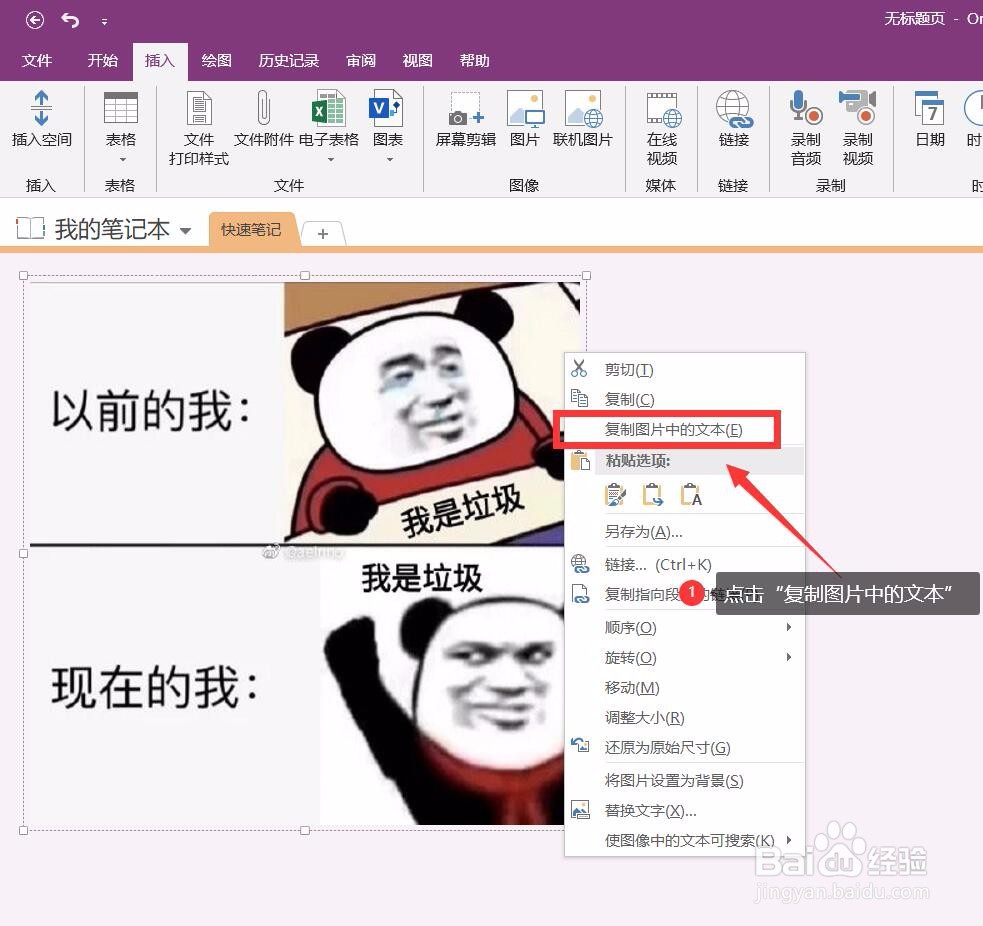Insert today's date with 日期 icon
The height and width of the screenshot is (926, 983).
point(928,120)
